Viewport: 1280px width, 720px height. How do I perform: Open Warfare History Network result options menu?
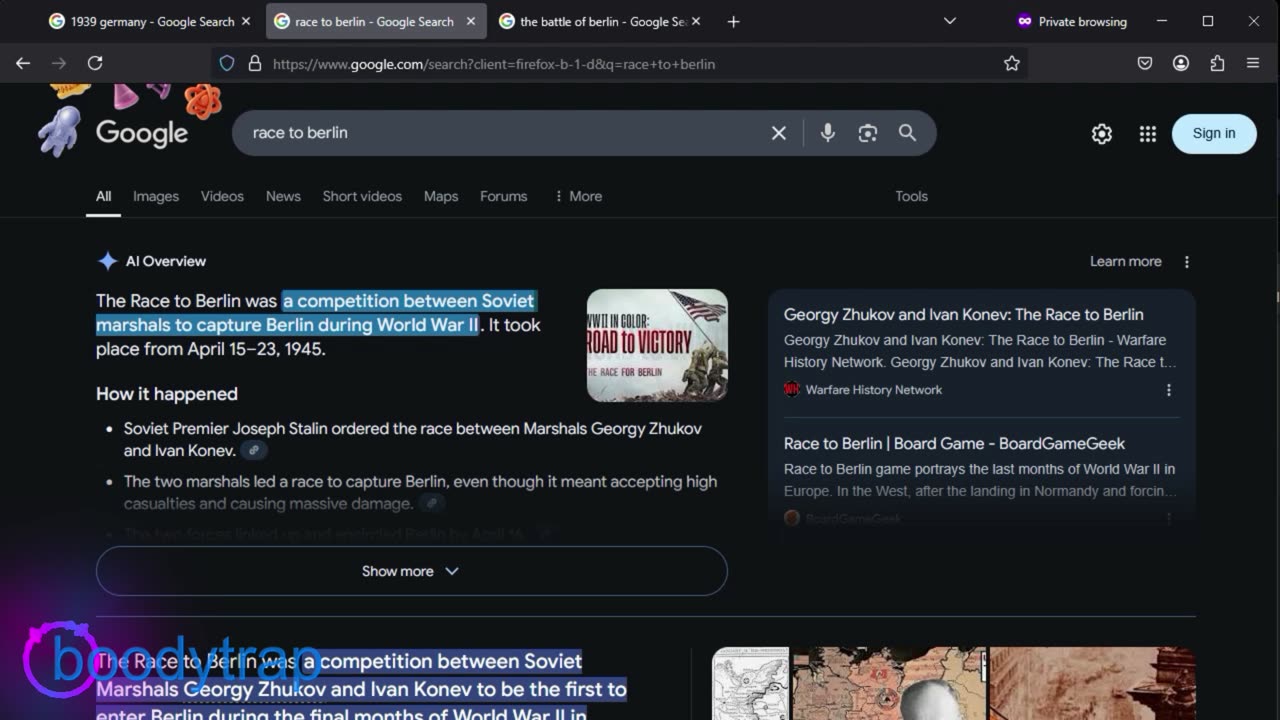1169,390
